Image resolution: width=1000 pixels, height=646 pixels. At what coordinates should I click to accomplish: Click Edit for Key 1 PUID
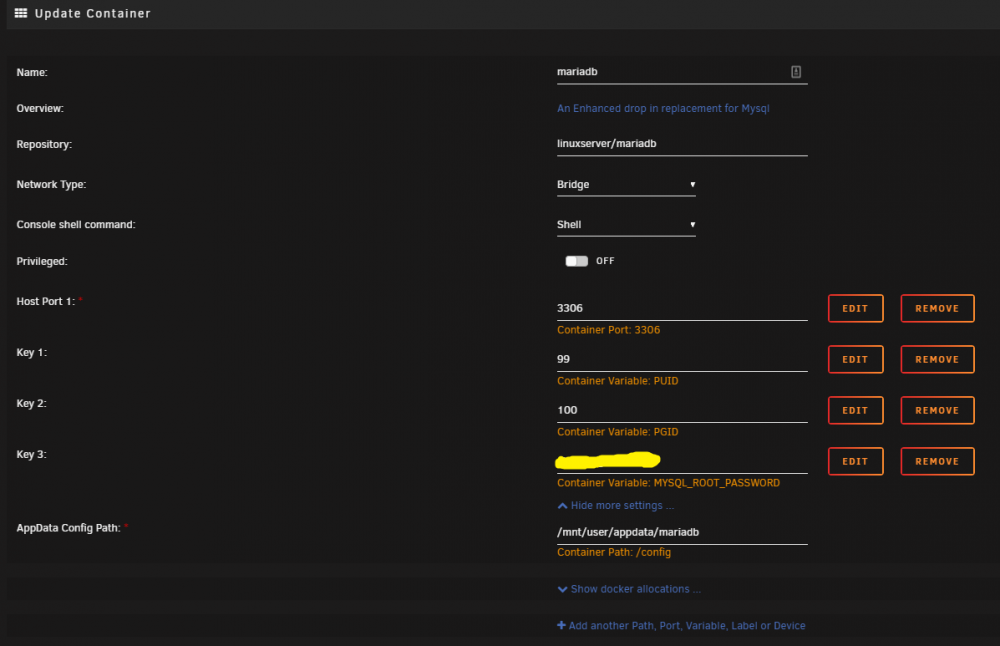click(855, 359)
